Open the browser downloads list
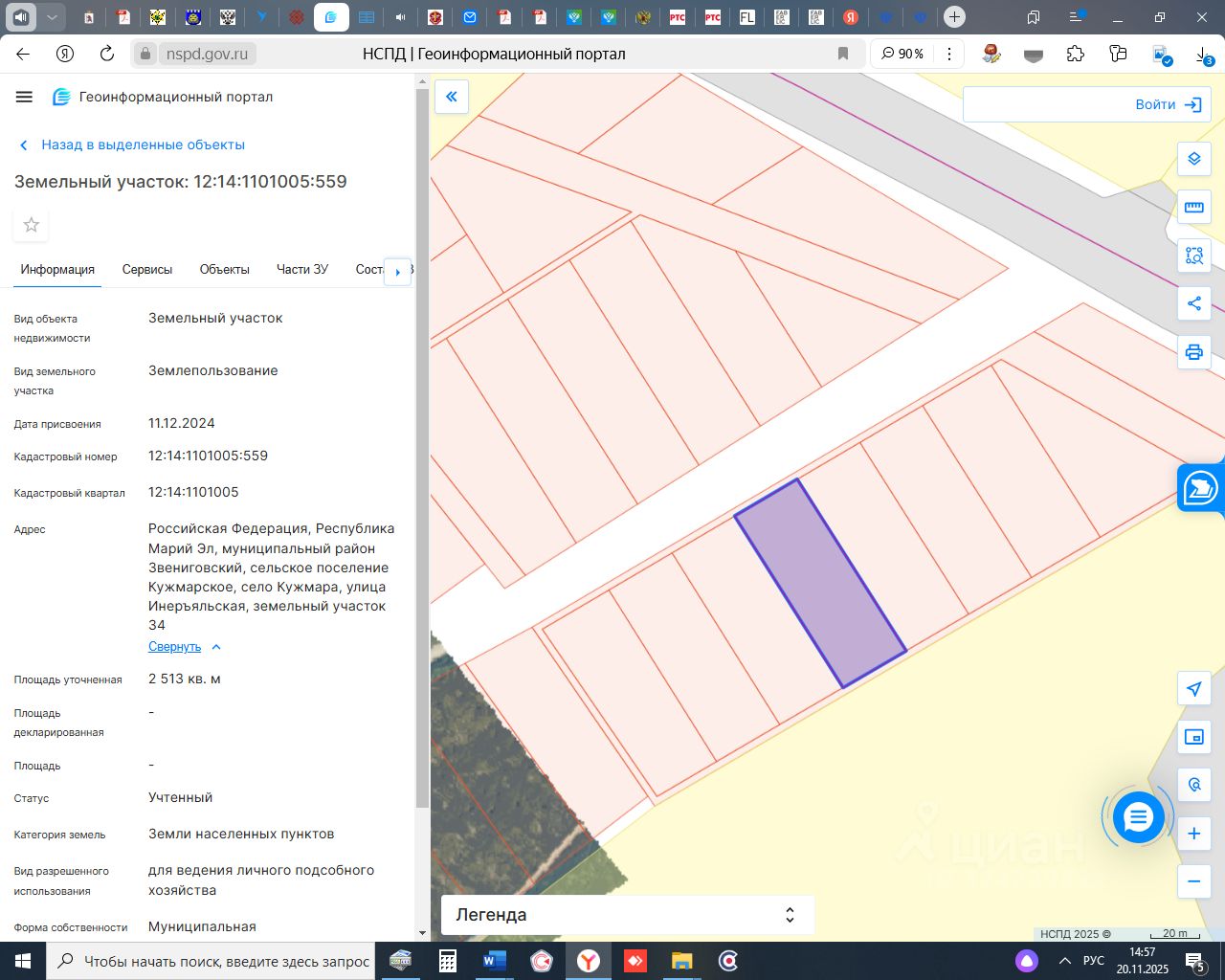The height and width of the screenshot is (980, 1225). coord(1203,55)
